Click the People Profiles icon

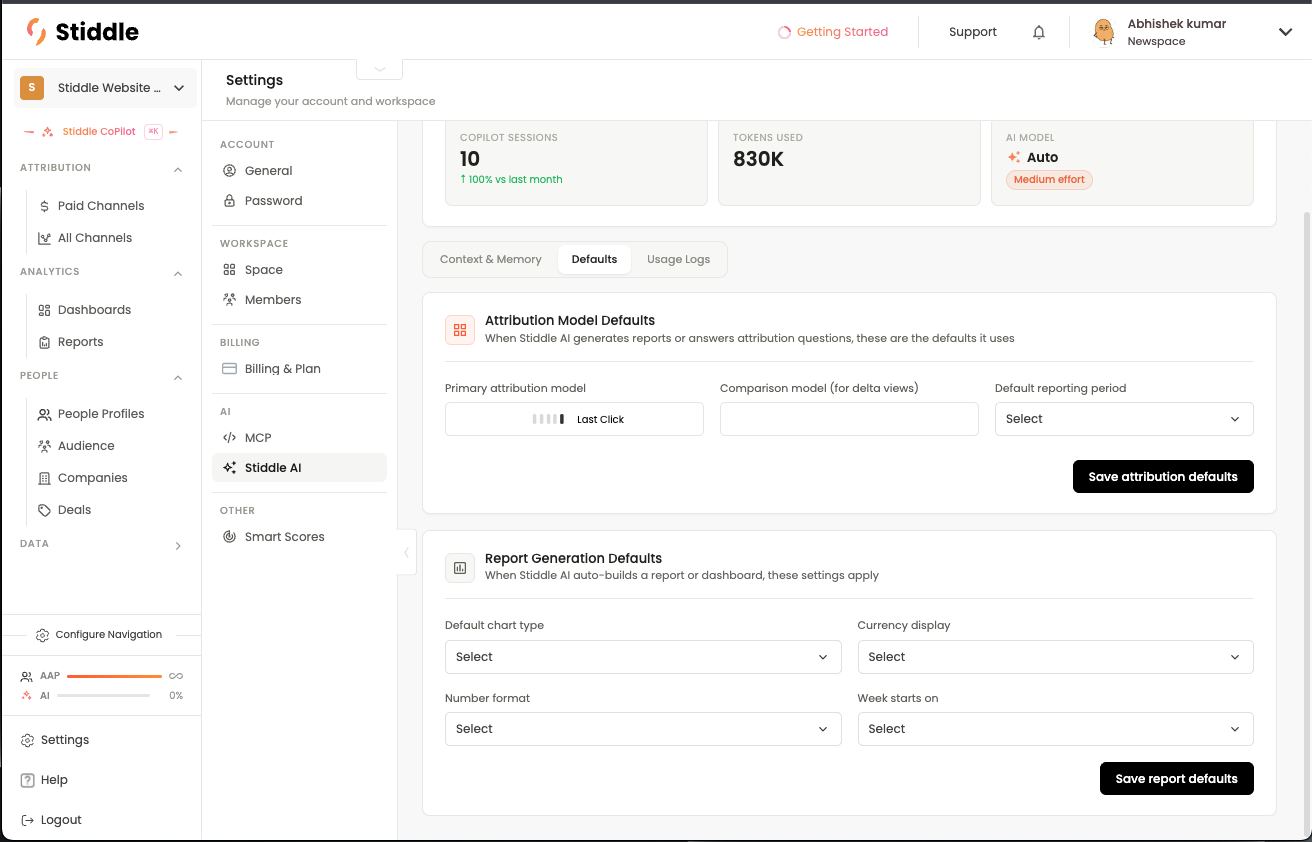[44, 414]
